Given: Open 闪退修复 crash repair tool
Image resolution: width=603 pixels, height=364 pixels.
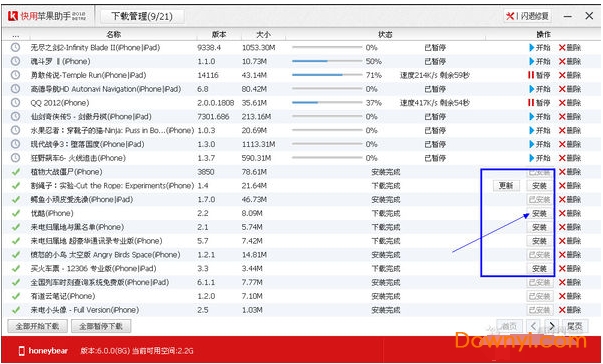Looking at the screenshot, I should [x=528, y=16].
